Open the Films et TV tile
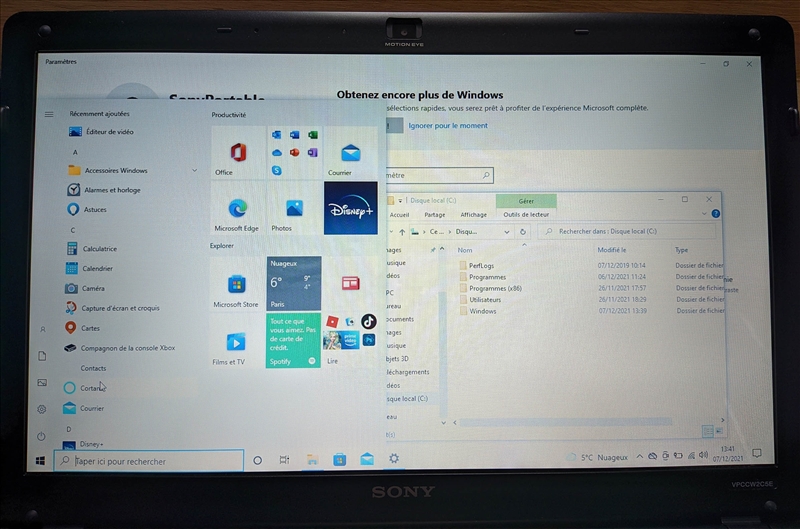This screenshot has height=529, width=800. [236, 341]
